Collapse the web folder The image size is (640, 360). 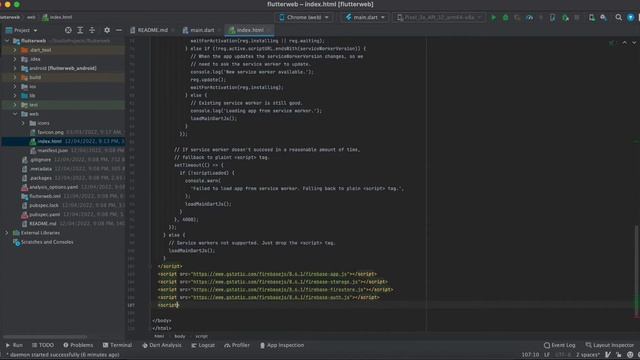[x=15, y=114]
